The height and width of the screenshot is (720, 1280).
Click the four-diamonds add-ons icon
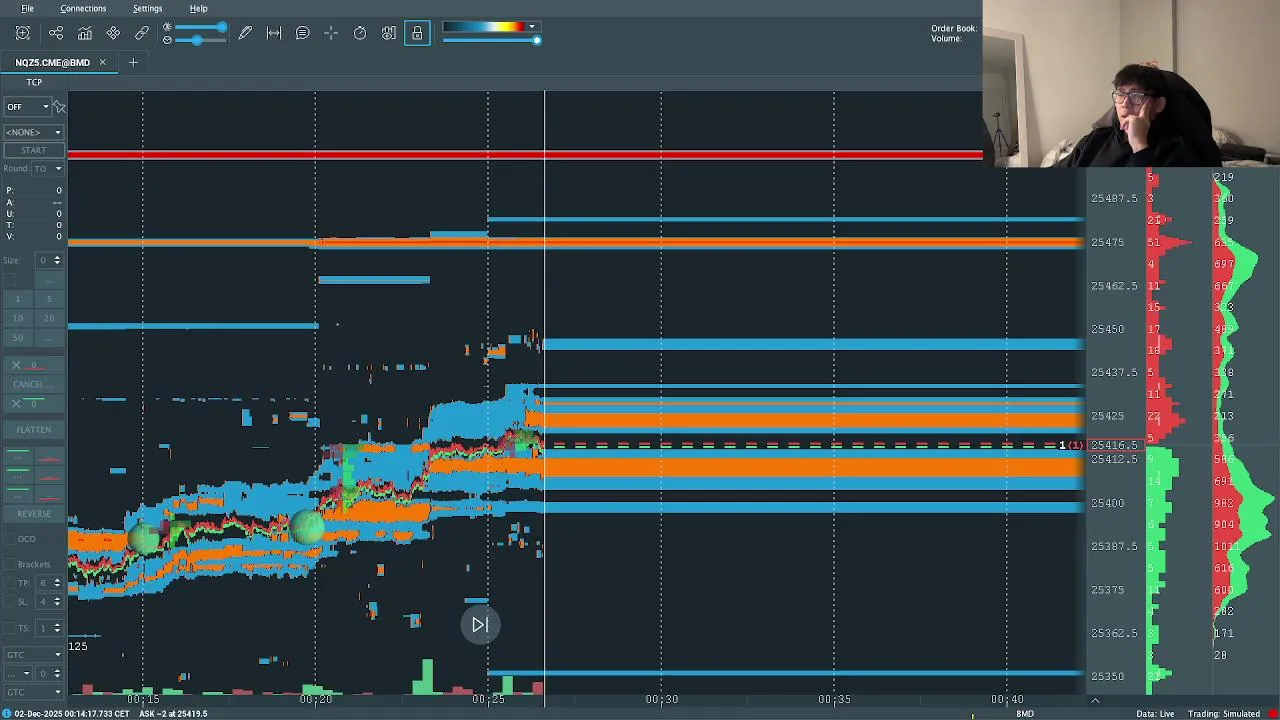(113, 33)
